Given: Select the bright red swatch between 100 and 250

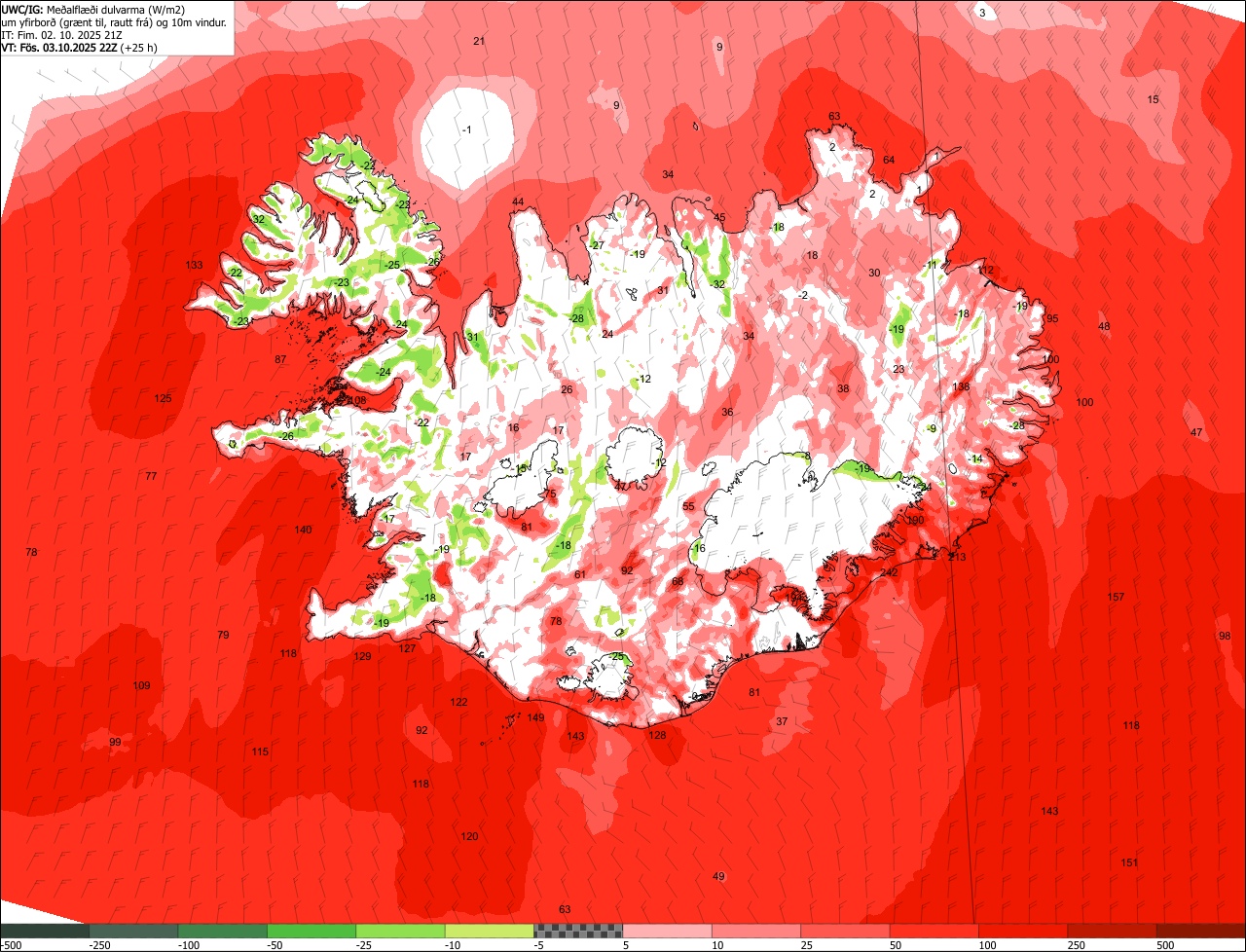Looking at the screenshot, I should coord(1023,931).
